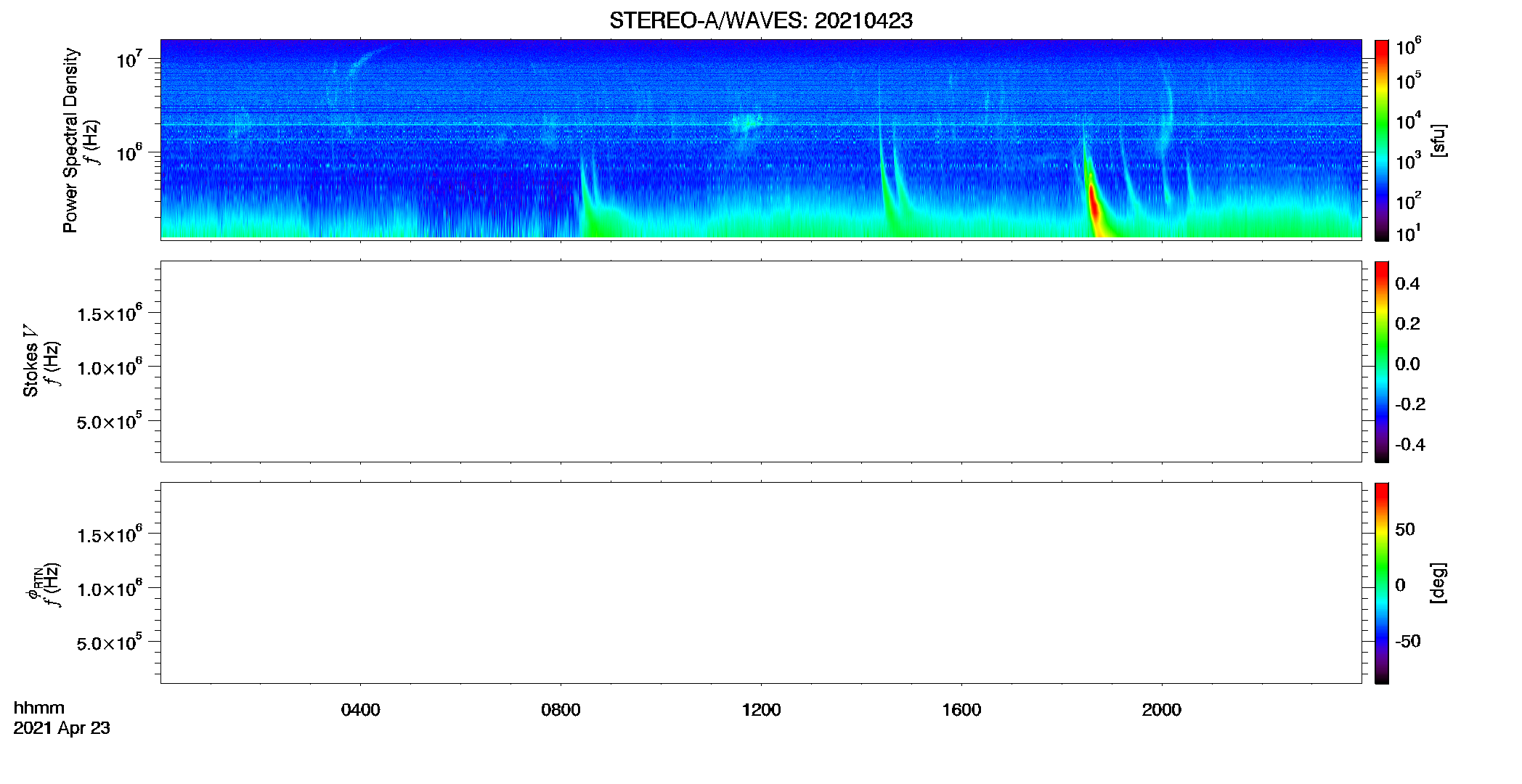Click the empty Stokes V plot panel
The height and width of the screenshot is (784, 1522).
(x=761, y=362)
